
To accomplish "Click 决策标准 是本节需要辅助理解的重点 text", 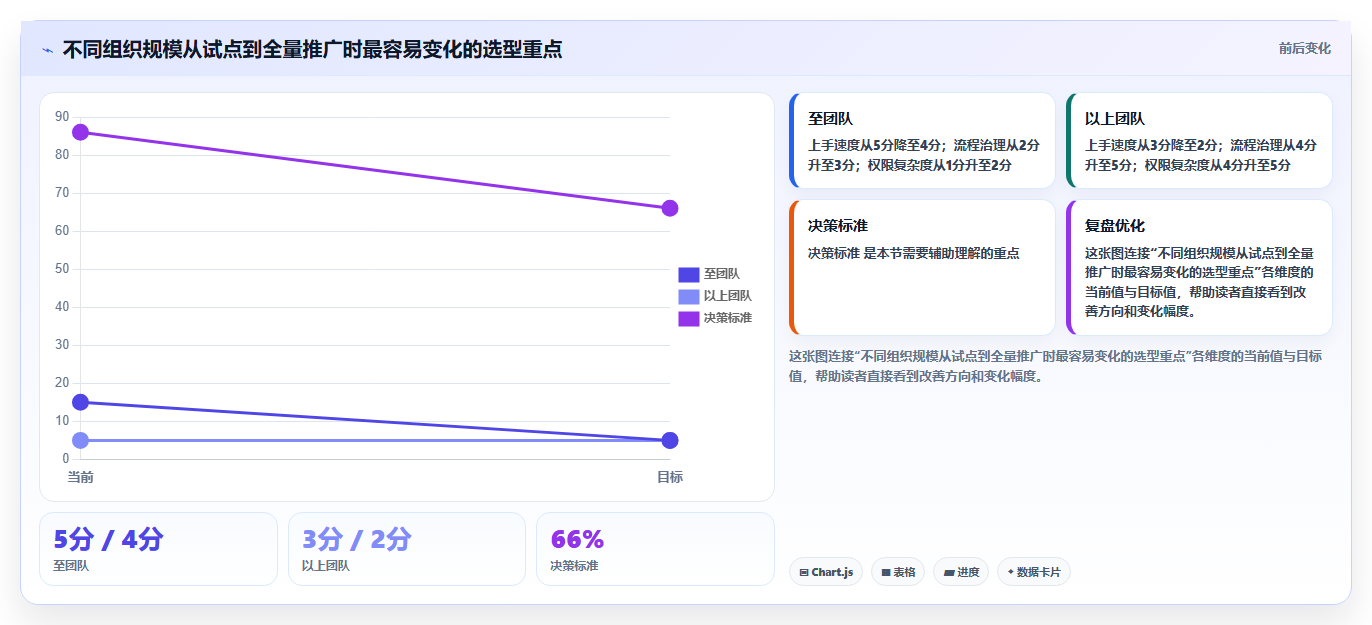I will point(914,253).
